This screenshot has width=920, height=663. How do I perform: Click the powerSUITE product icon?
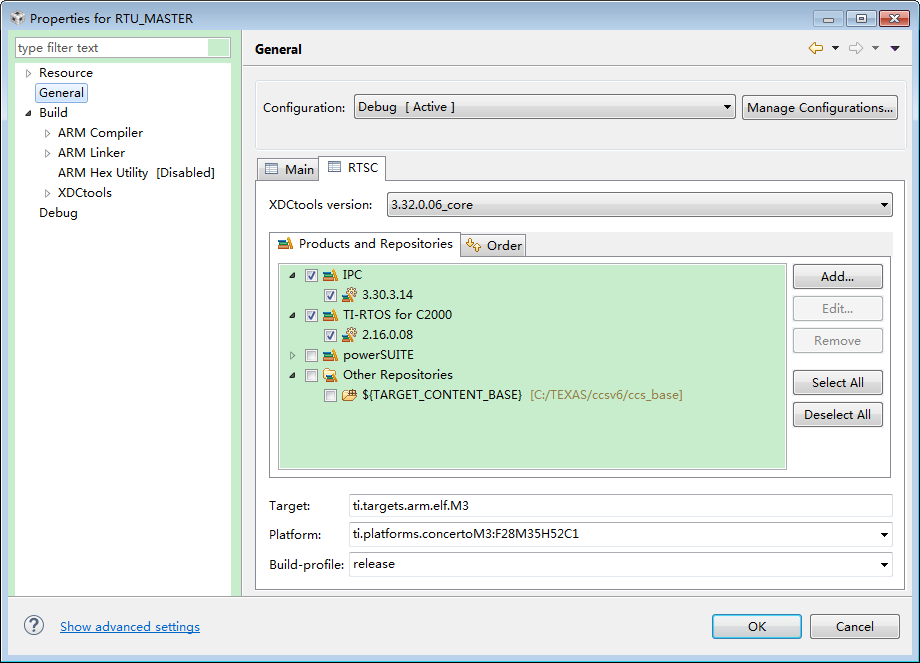[330, 355]
